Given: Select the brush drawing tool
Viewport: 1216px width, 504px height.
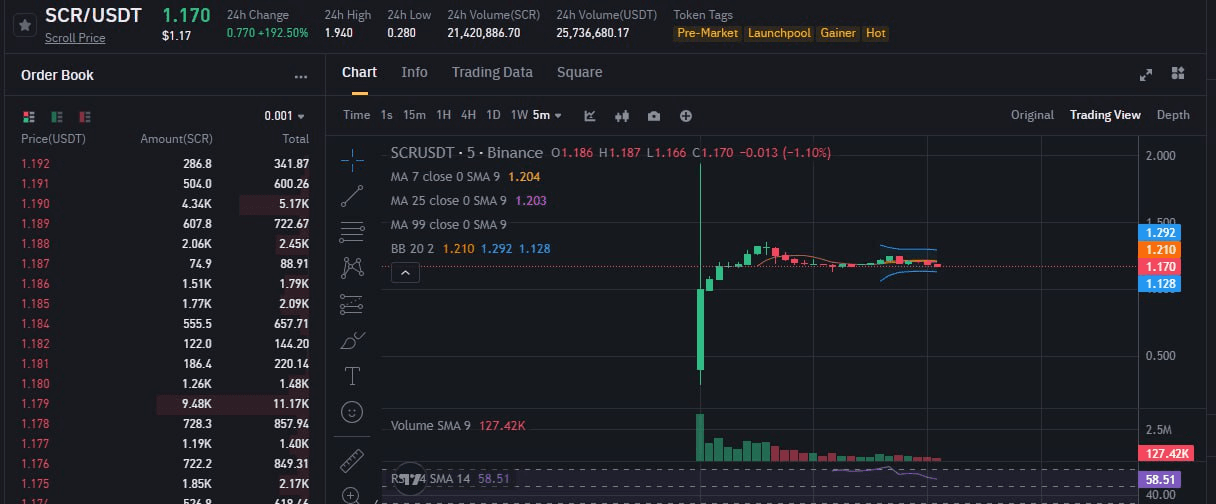Looking at the screenshot, I should click(352, 341).
